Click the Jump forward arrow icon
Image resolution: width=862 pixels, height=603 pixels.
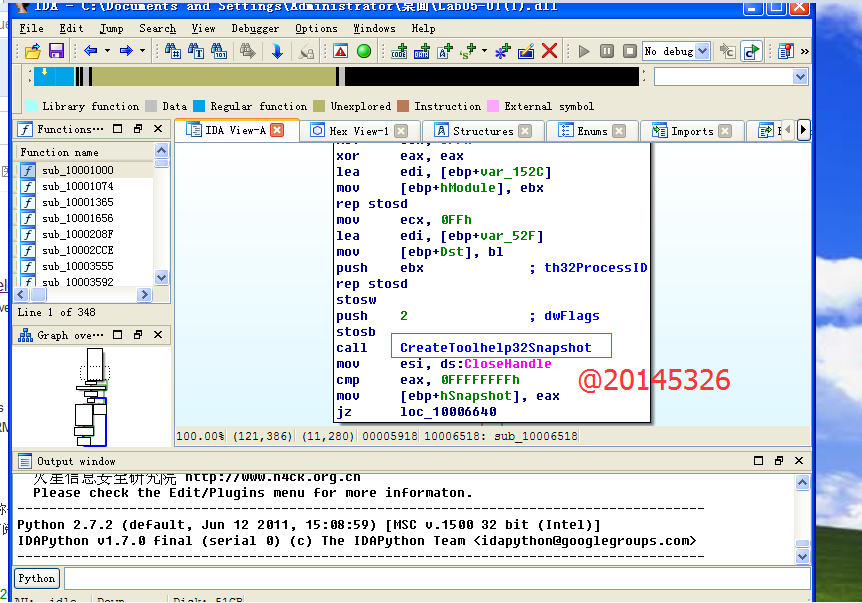[126, 51]
